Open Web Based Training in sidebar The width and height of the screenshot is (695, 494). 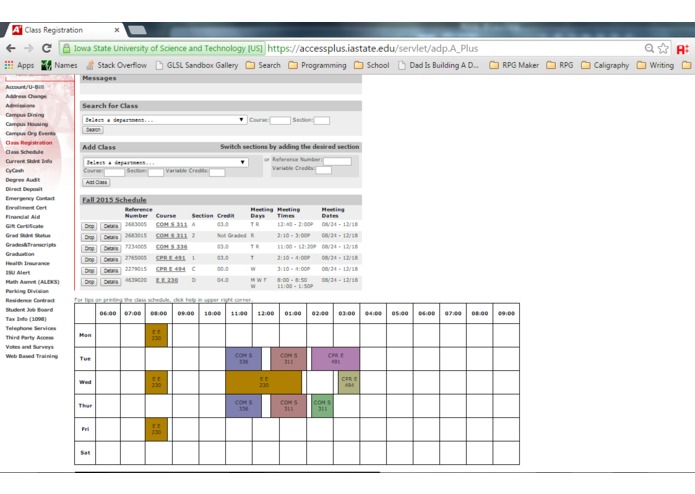pyautogui.click(x=31, y=356)
